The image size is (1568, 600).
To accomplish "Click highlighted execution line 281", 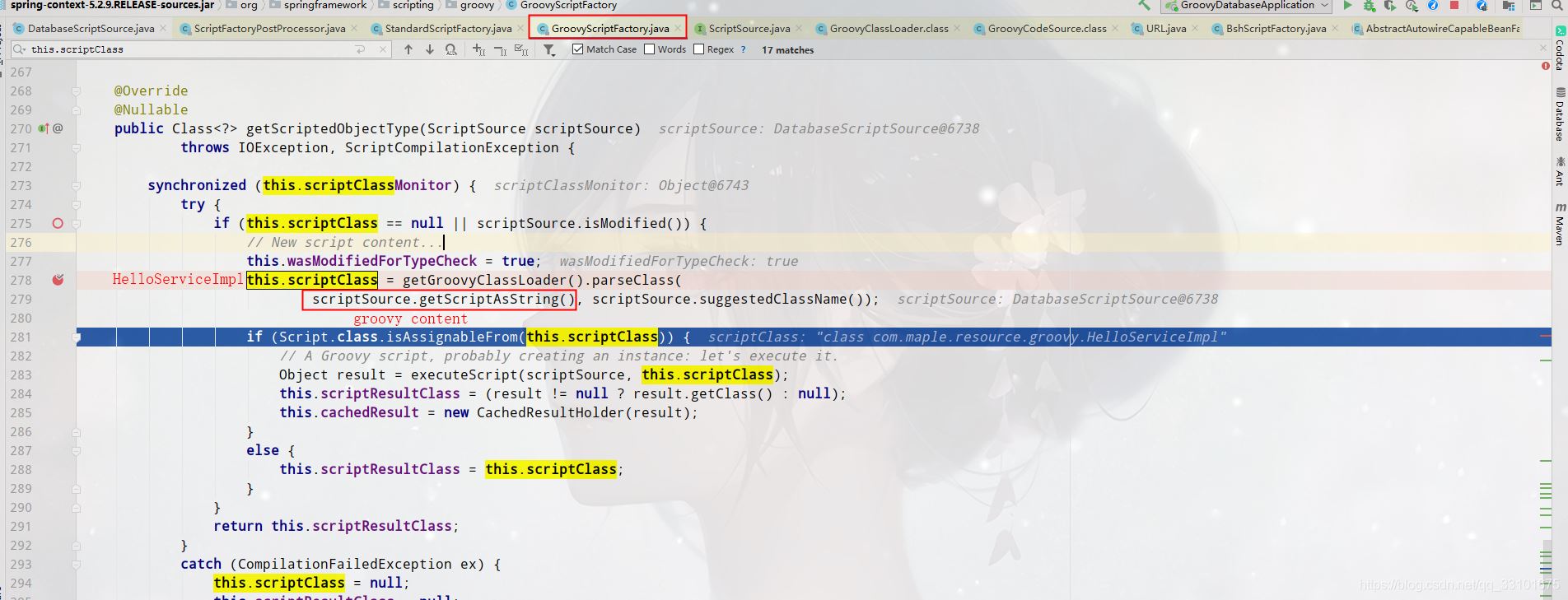I will click(814, 337).
